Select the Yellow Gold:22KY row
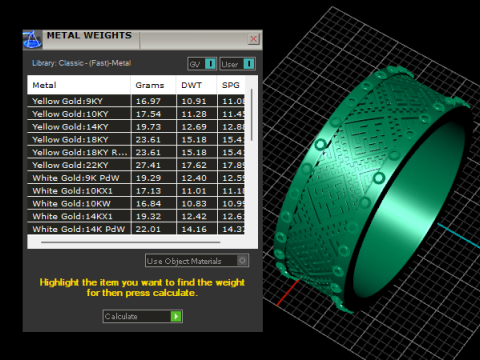The image size is (480, 360). point(136,165)
